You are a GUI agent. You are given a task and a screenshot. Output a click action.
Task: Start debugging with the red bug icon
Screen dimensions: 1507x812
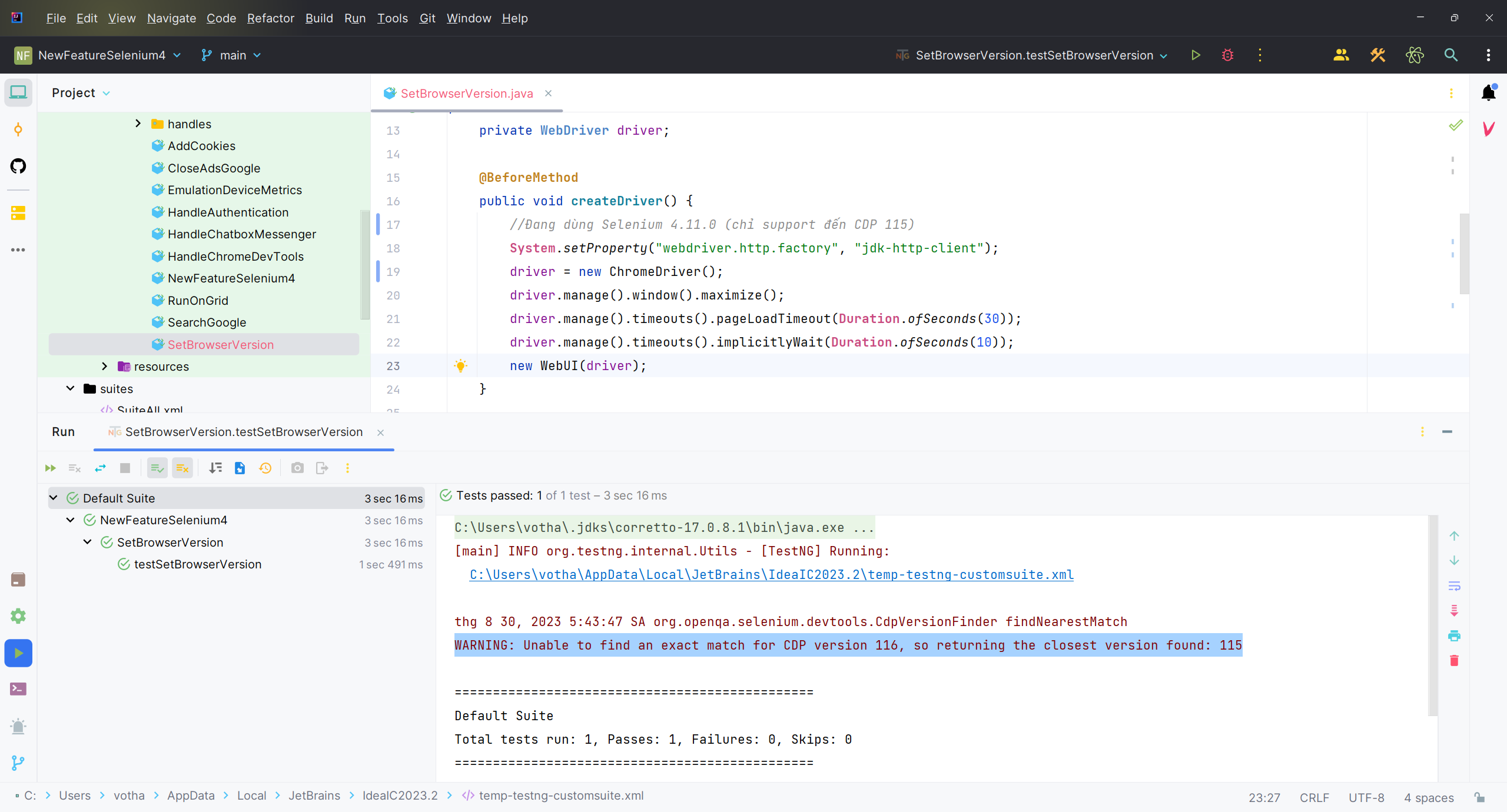coord(1227,55)
